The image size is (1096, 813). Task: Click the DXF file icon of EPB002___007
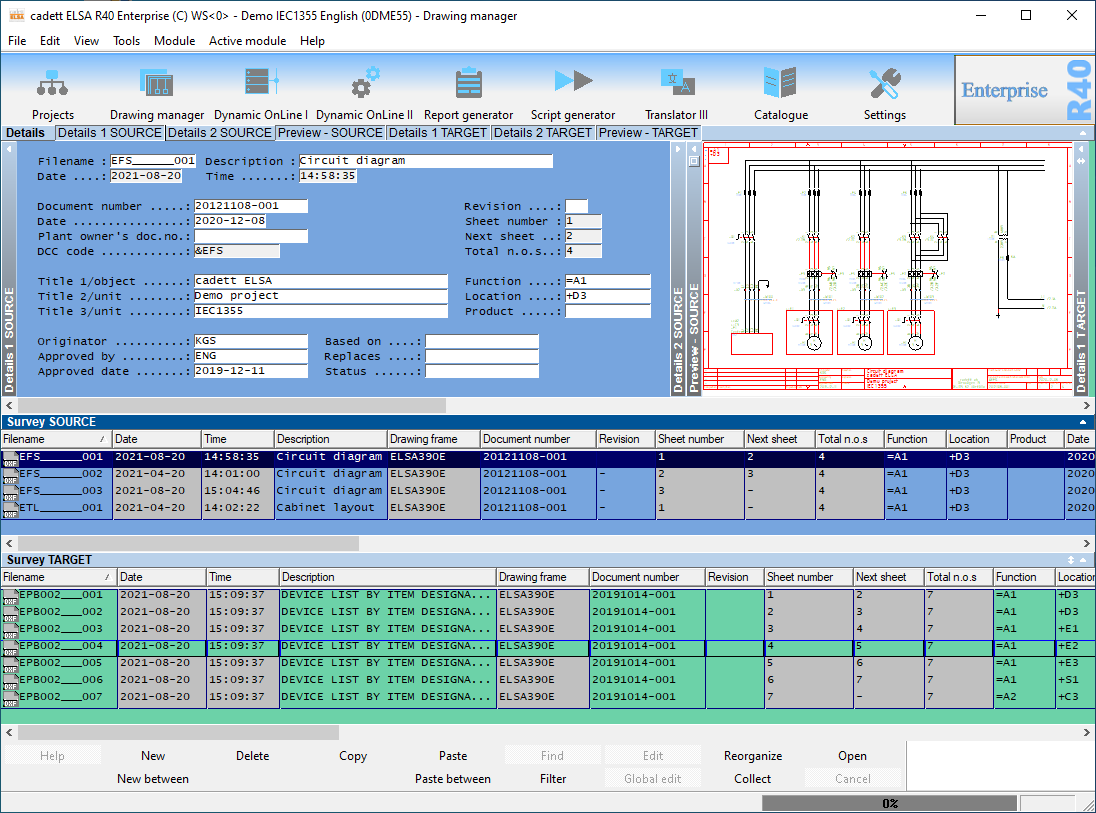coord(10,698)
